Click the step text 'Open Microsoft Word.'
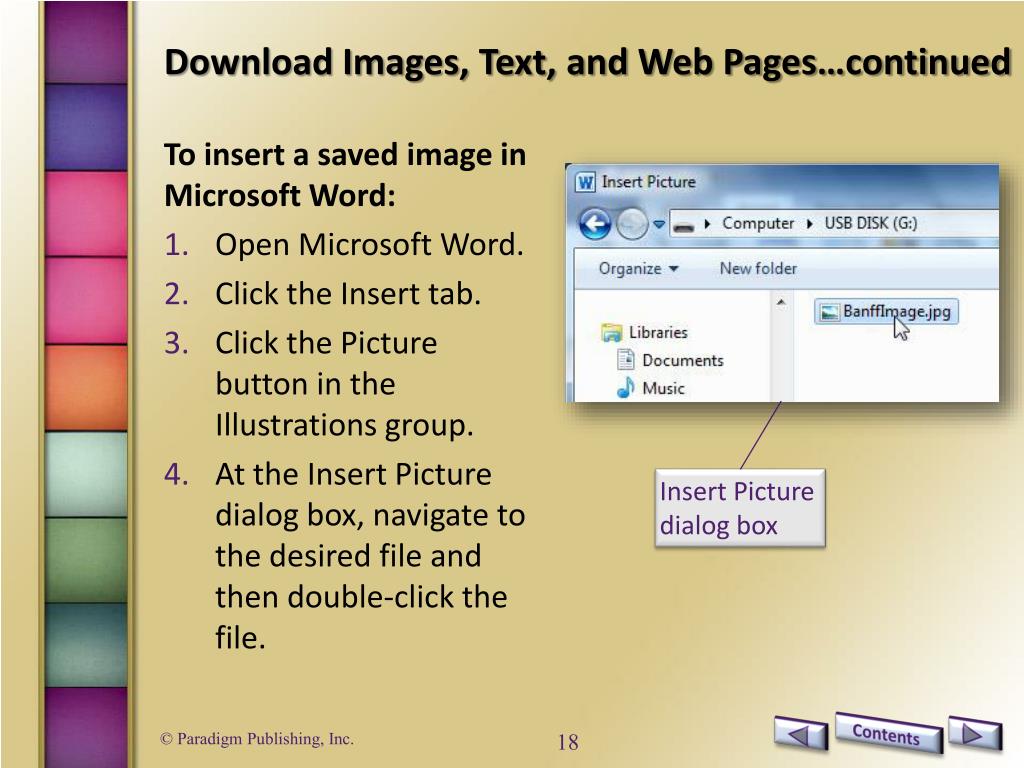The width and height of the screenshot is (1024, 768). coord(370,245)
